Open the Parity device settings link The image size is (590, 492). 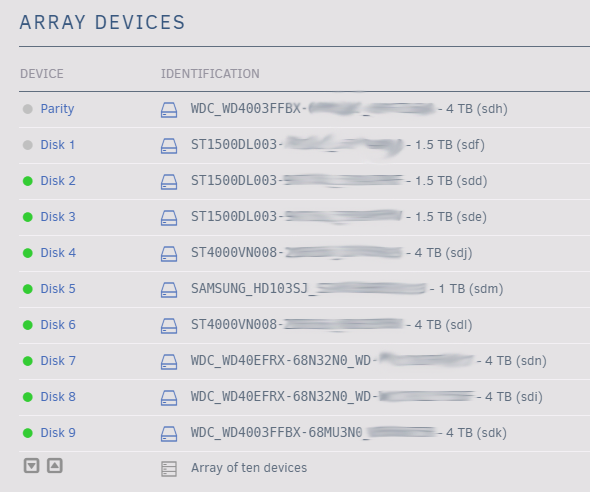[57, 109]
